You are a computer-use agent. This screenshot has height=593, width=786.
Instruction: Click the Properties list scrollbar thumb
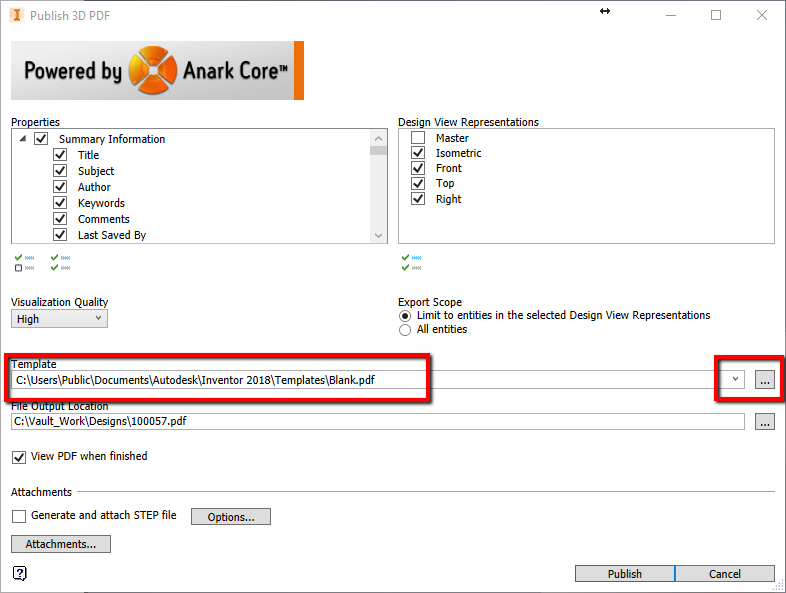(378, 150)
